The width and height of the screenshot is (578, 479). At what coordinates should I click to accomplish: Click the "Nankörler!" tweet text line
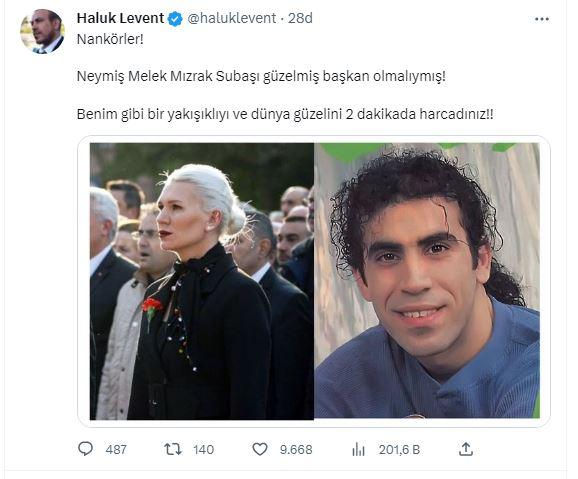110,39
